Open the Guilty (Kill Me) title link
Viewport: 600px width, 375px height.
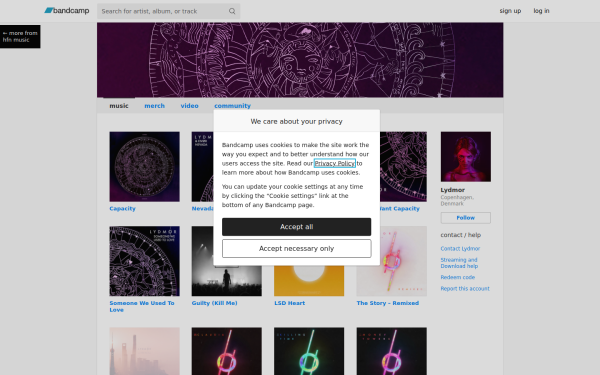click(214, 303)
